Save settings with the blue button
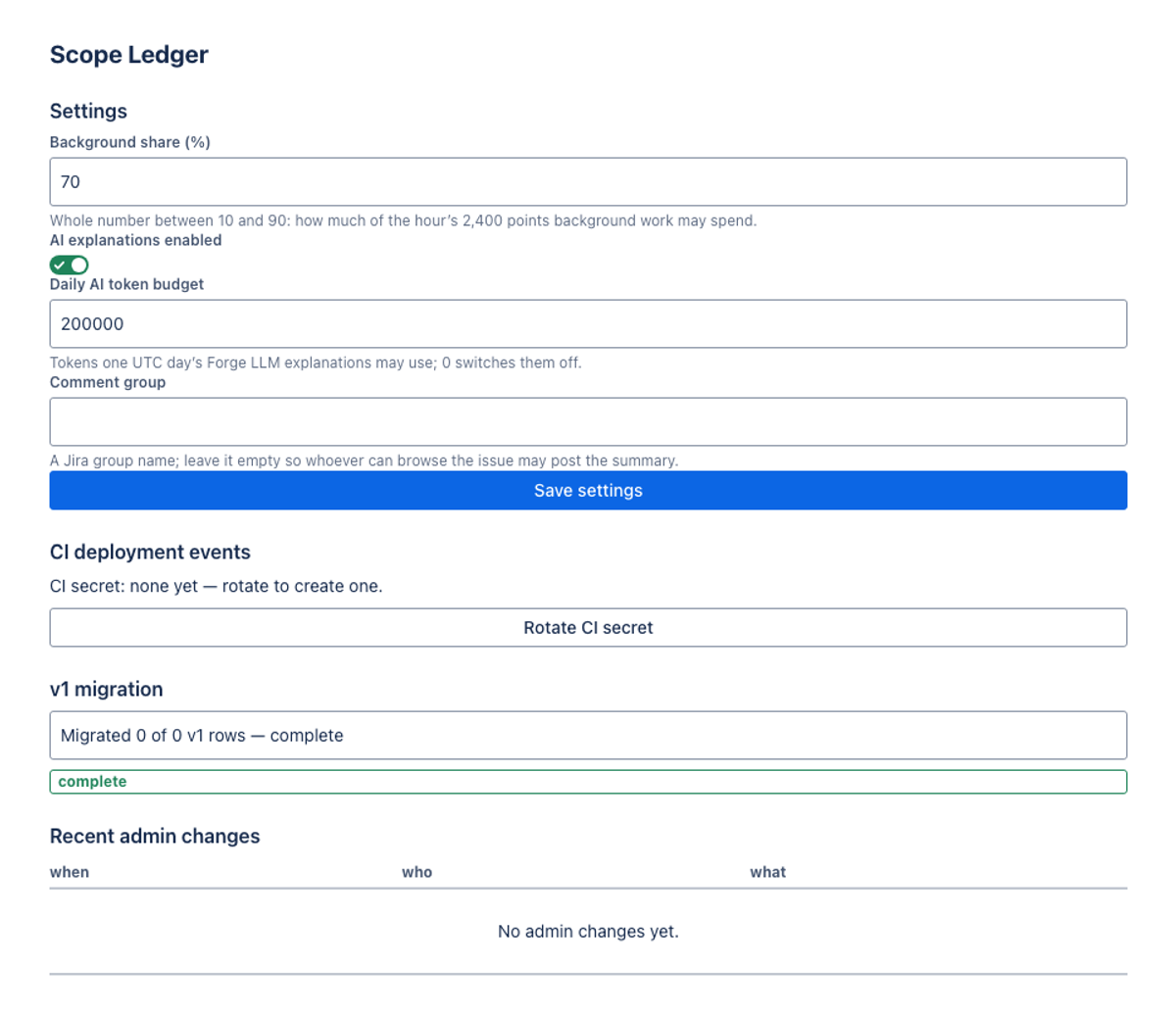 pos(588,490)
